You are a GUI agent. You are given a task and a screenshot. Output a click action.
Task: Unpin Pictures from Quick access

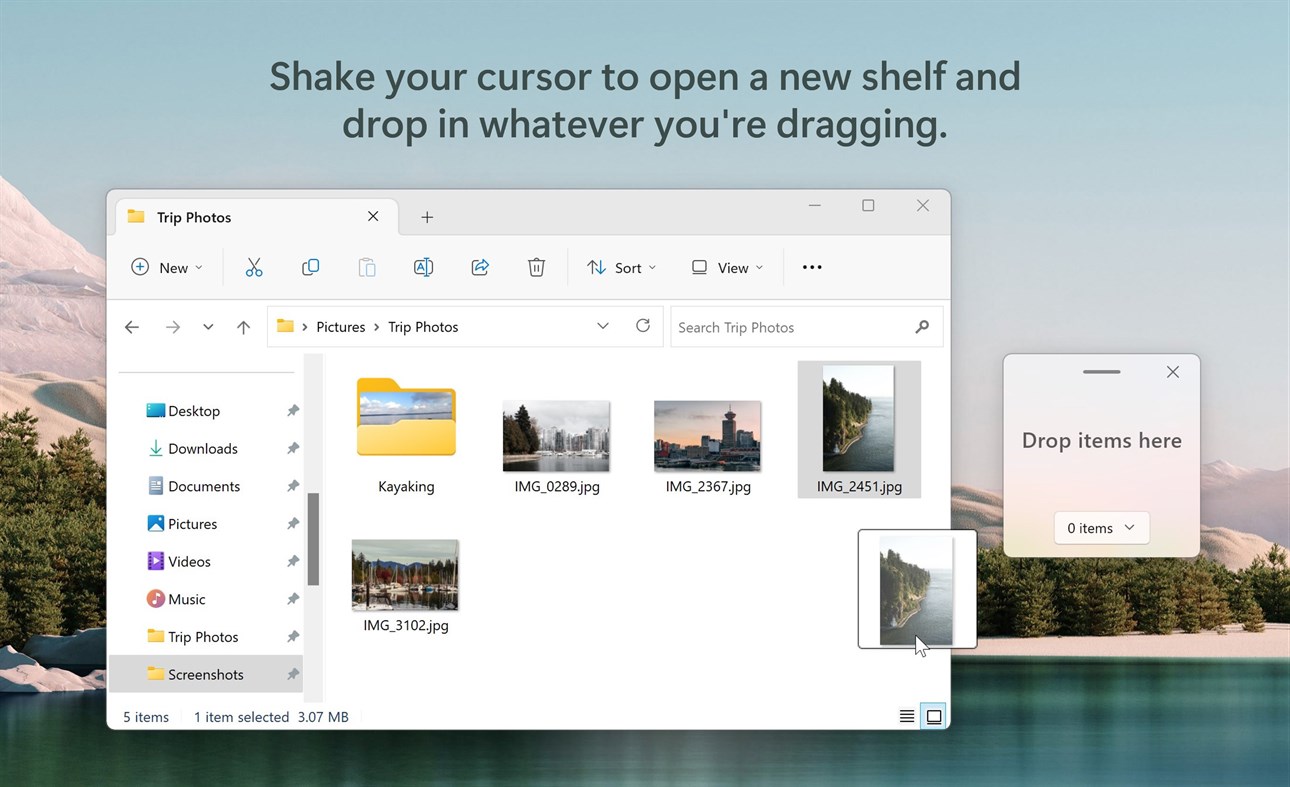tap(291, 523)
